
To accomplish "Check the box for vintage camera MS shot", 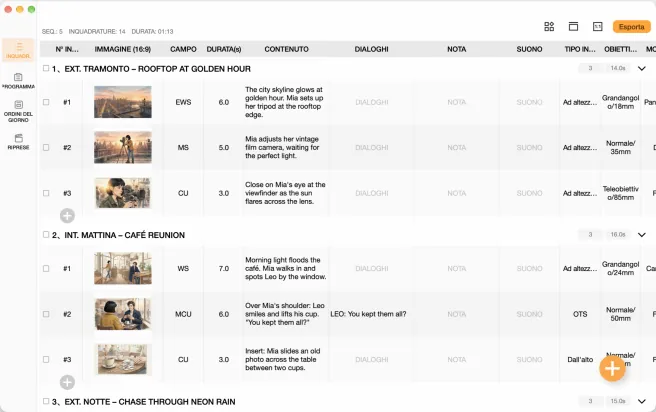I will (x=46, y=148).
